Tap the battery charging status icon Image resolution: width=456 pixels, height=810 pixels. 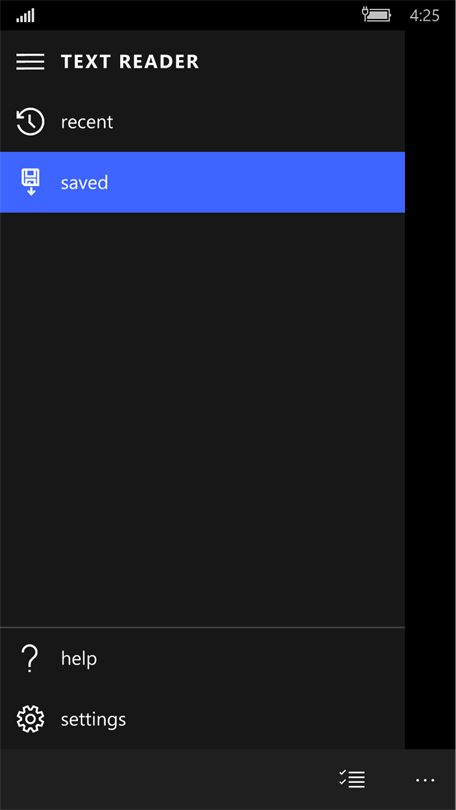tap(376, 14)
